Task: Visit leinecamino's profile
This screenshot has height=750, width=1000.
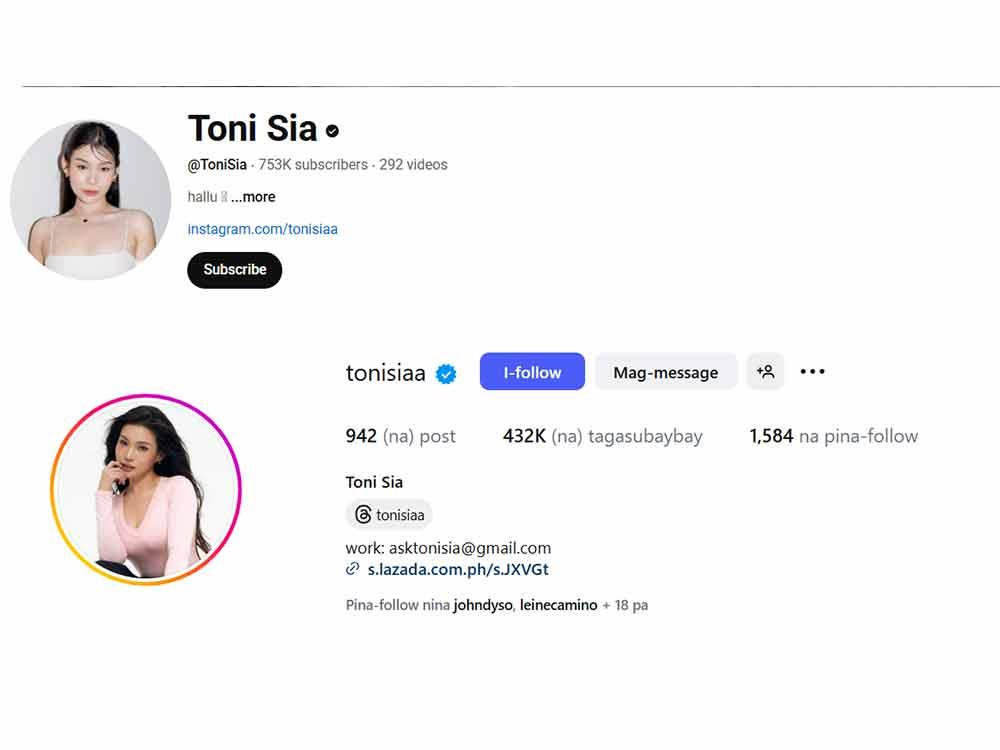Action: click(557, 605)
